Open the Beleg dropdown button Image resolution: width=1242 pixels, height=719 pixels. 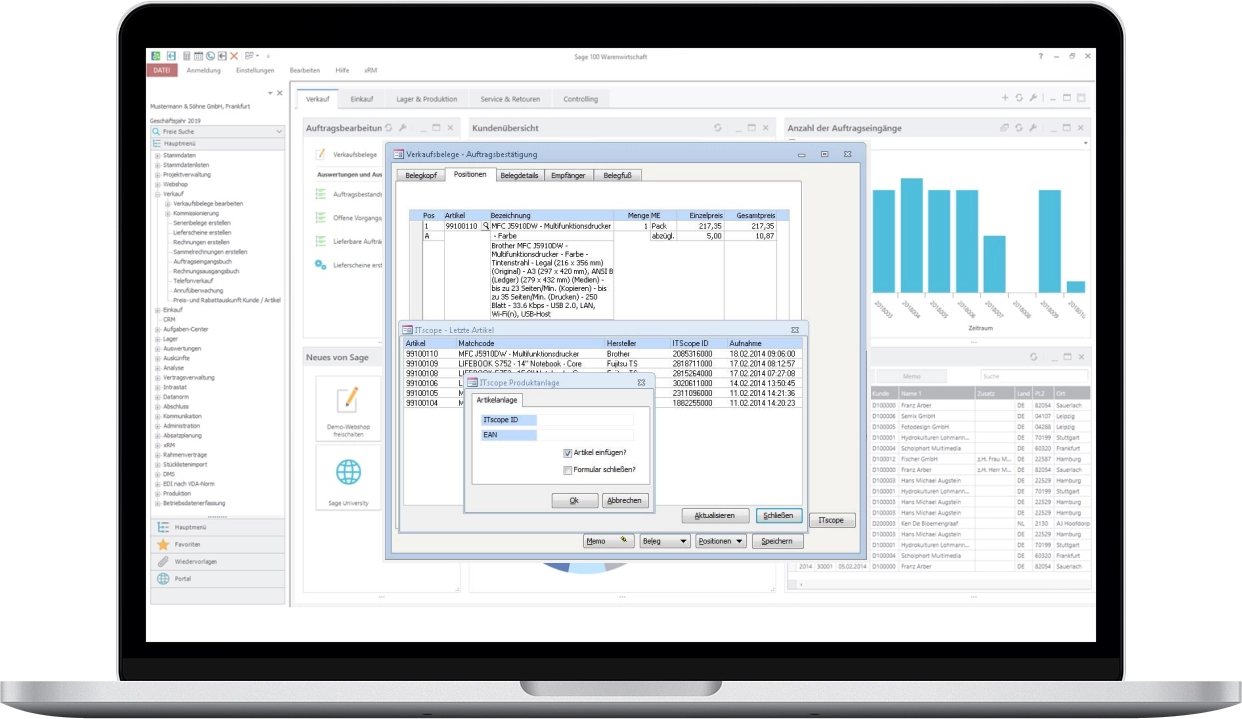[665, 541]
